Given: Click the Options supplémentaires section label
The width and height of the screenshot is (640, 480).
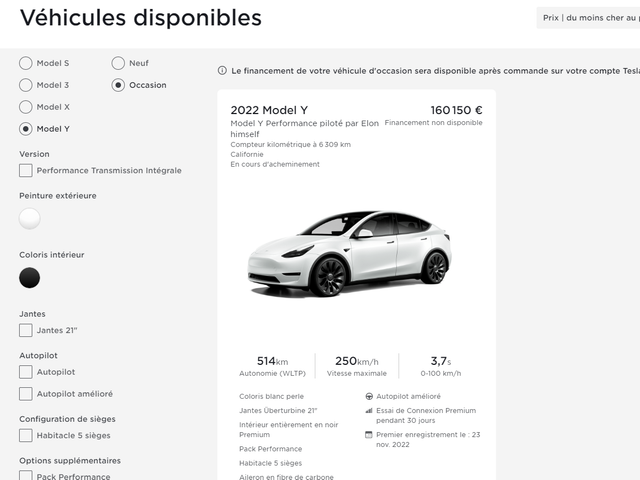Looking at the screenshot, I should (x=70, y=461).
